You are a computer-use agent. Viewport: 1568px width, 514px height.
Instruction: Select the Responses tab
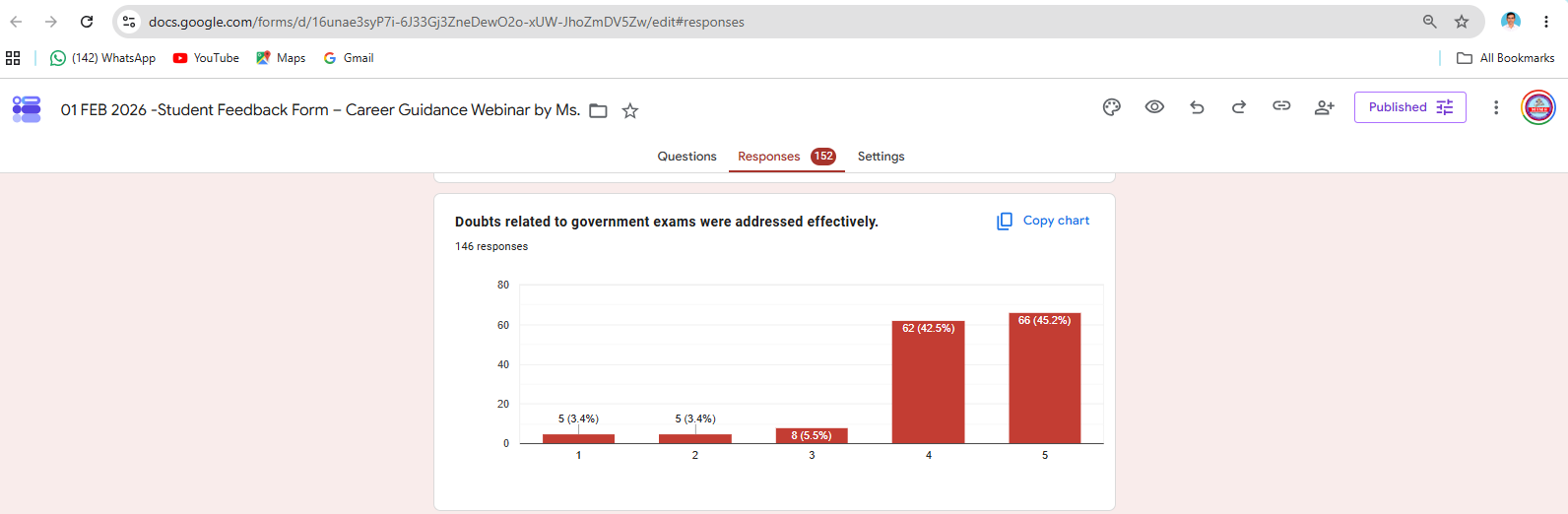pos(786,157)
